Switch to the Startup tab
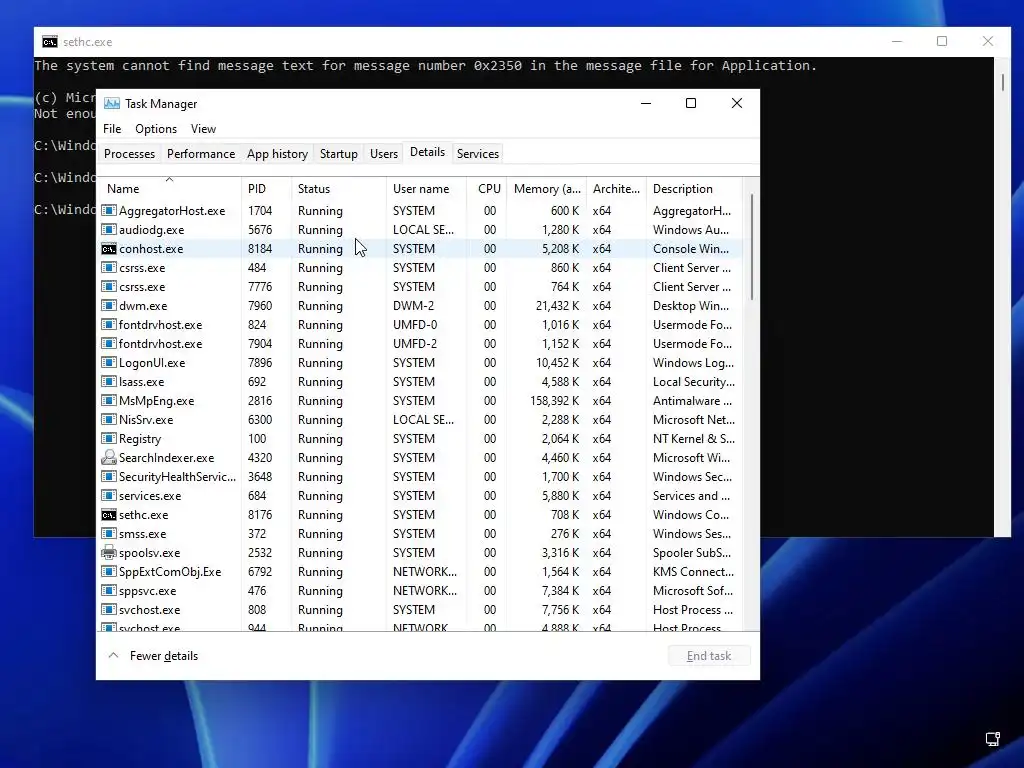This screenshot has width=1024, height=768. pos(338,153)
